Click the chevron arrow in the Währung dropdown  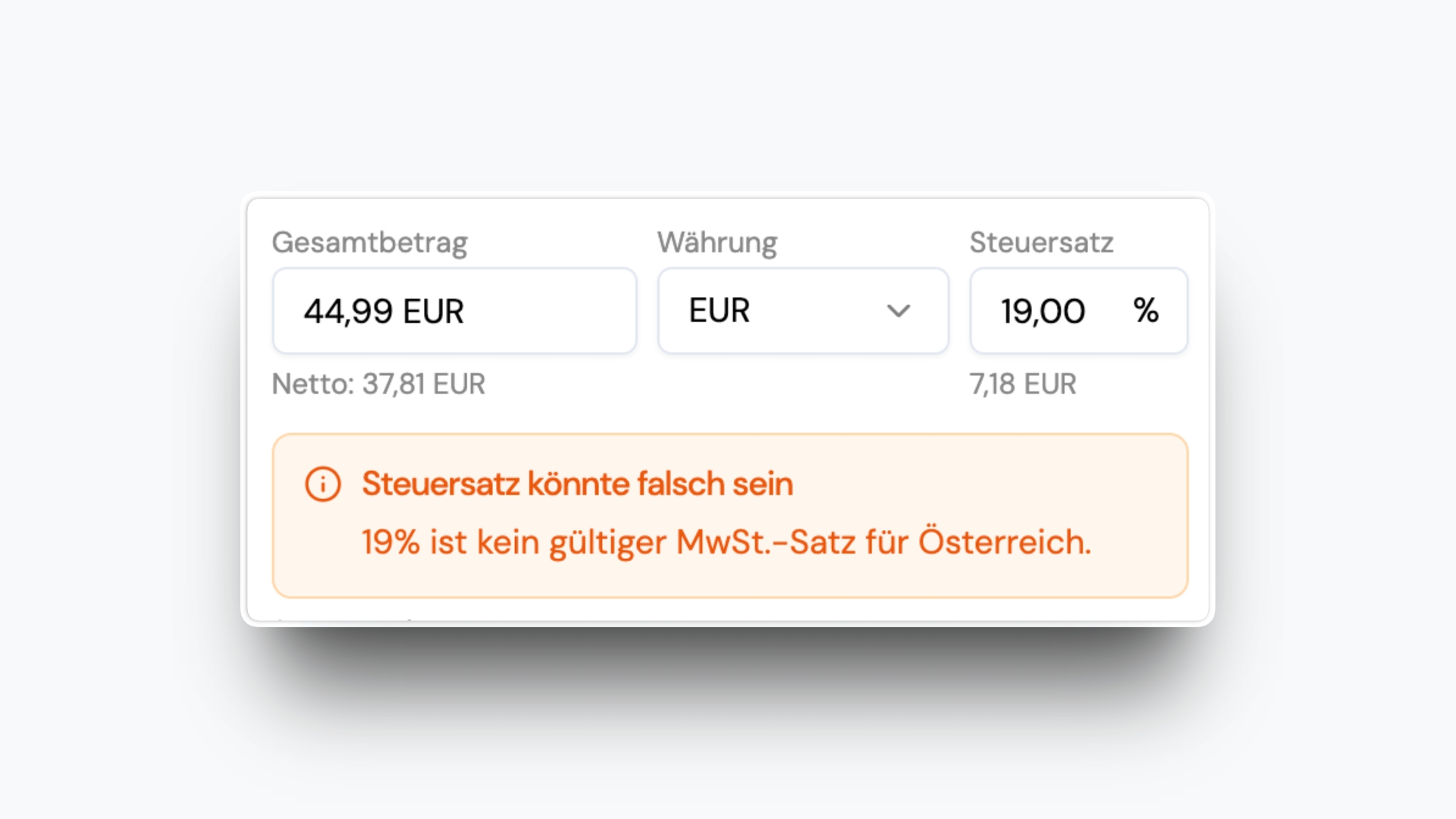(x=899, y=311)
